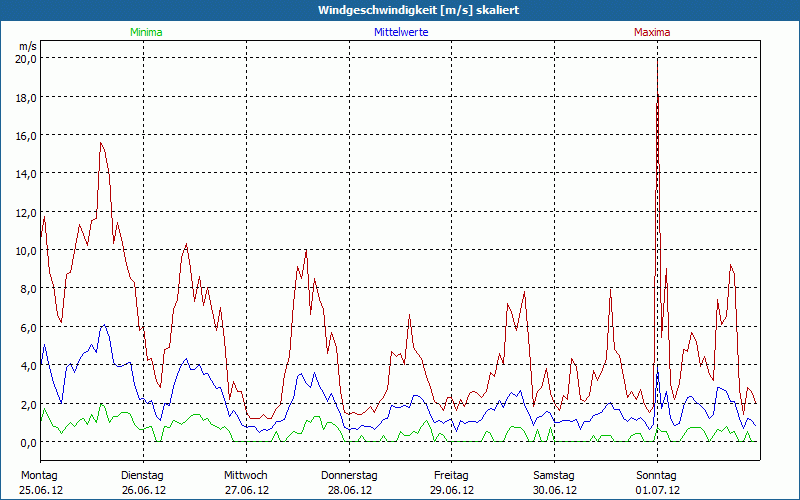Click the 8,0 y-axis value
The height and width of the screenshot is (500, 800).
click(x=29, y=289)
